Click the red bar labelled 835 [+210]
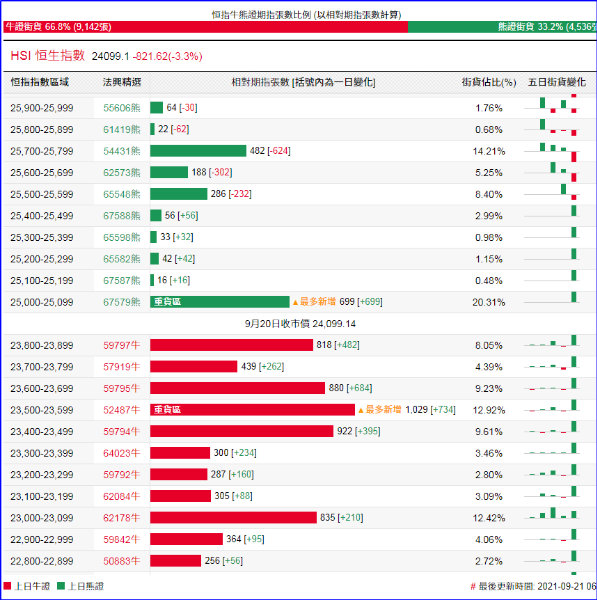597x600 pixels. (233, 518)
